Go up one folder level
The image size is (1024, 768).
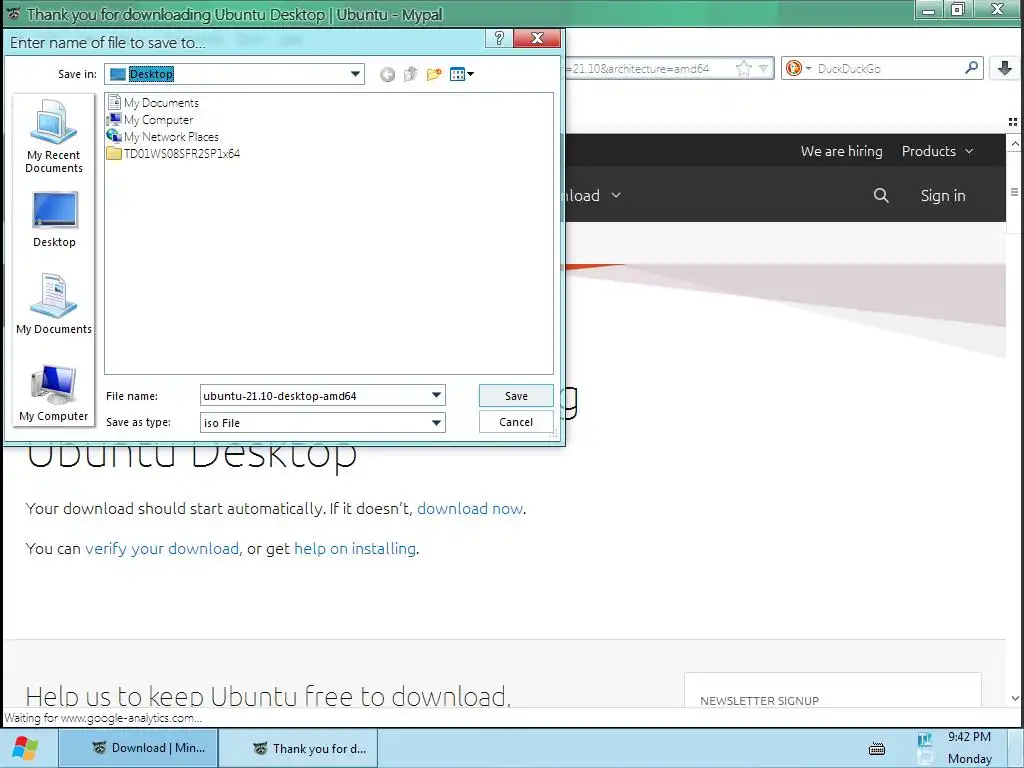[x=410, y=74]
